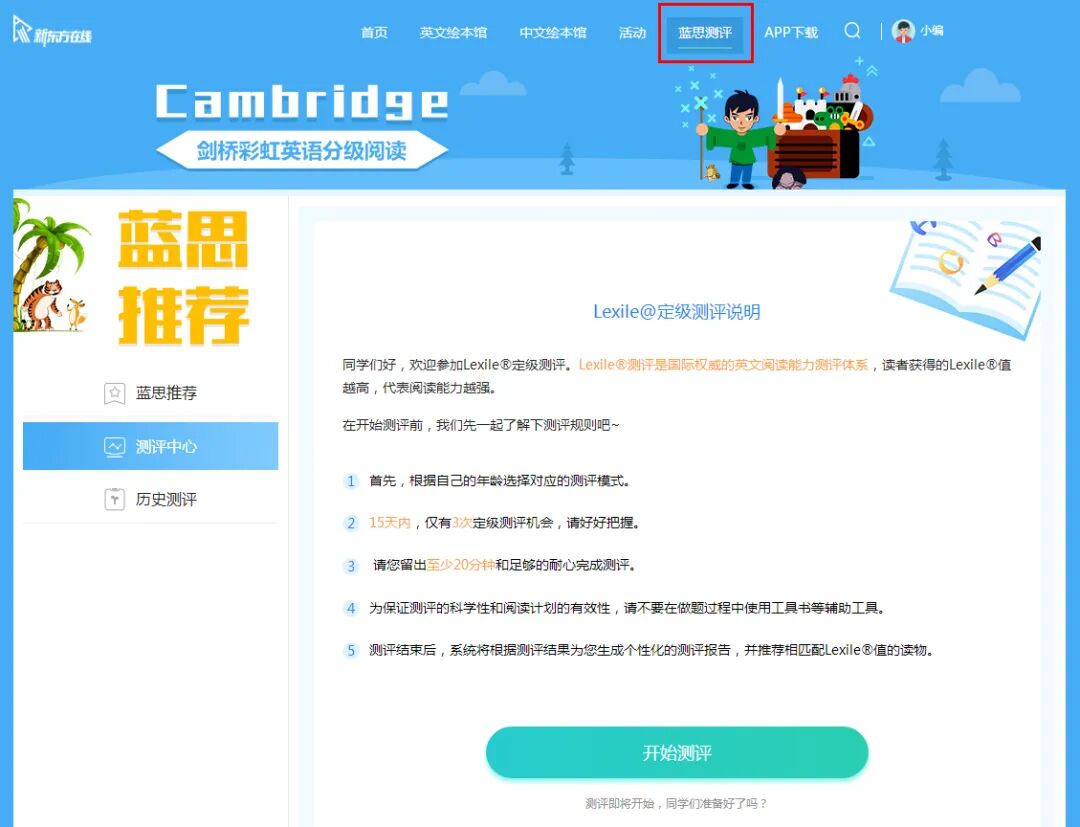Image resolution: width=1080 pixels, height=827 pixels.
Task: Click the orange 15天内 text
Action: pos(389,523)
